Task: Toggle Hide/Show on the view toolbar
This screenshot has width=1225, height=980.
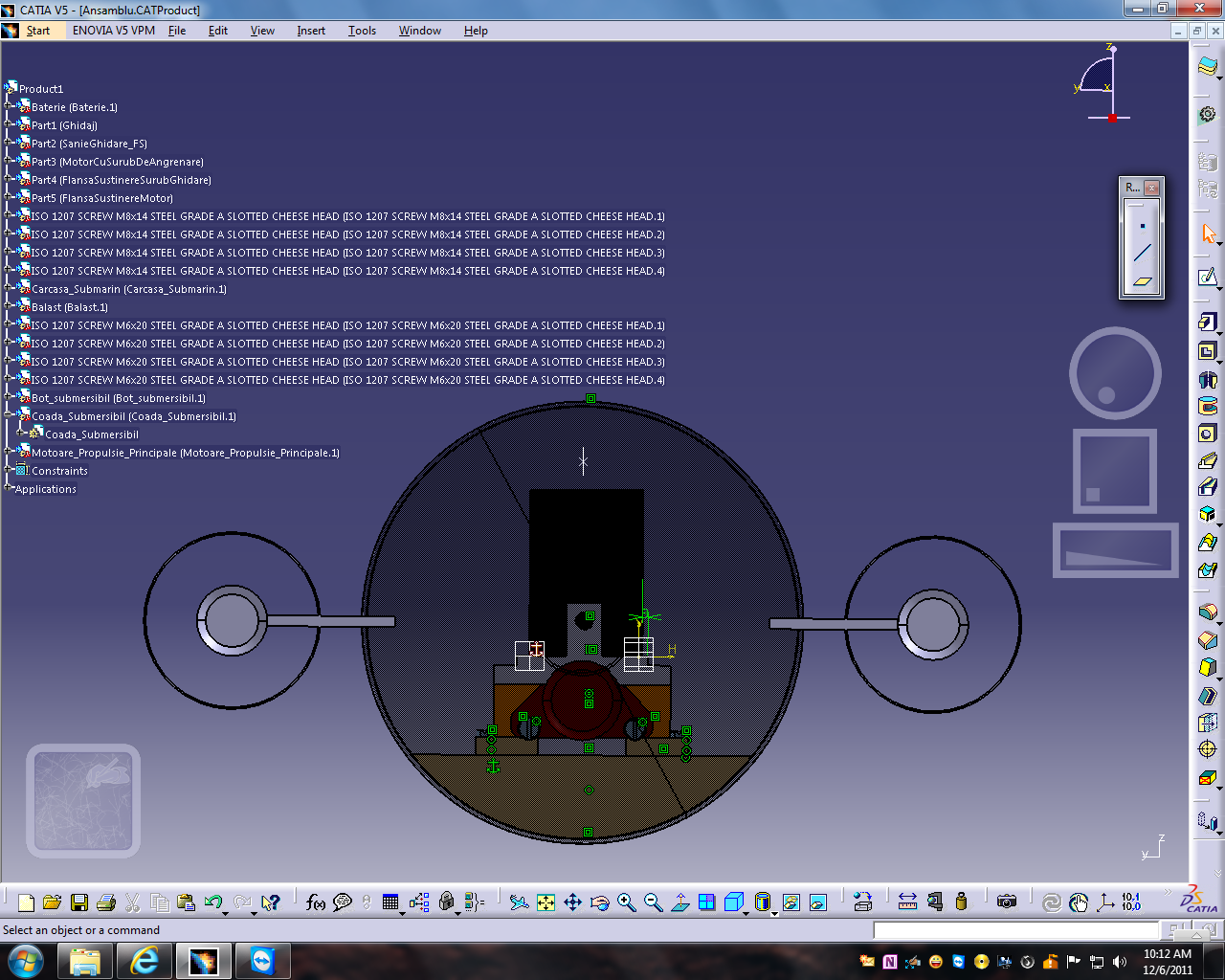Action: (791, 902)
